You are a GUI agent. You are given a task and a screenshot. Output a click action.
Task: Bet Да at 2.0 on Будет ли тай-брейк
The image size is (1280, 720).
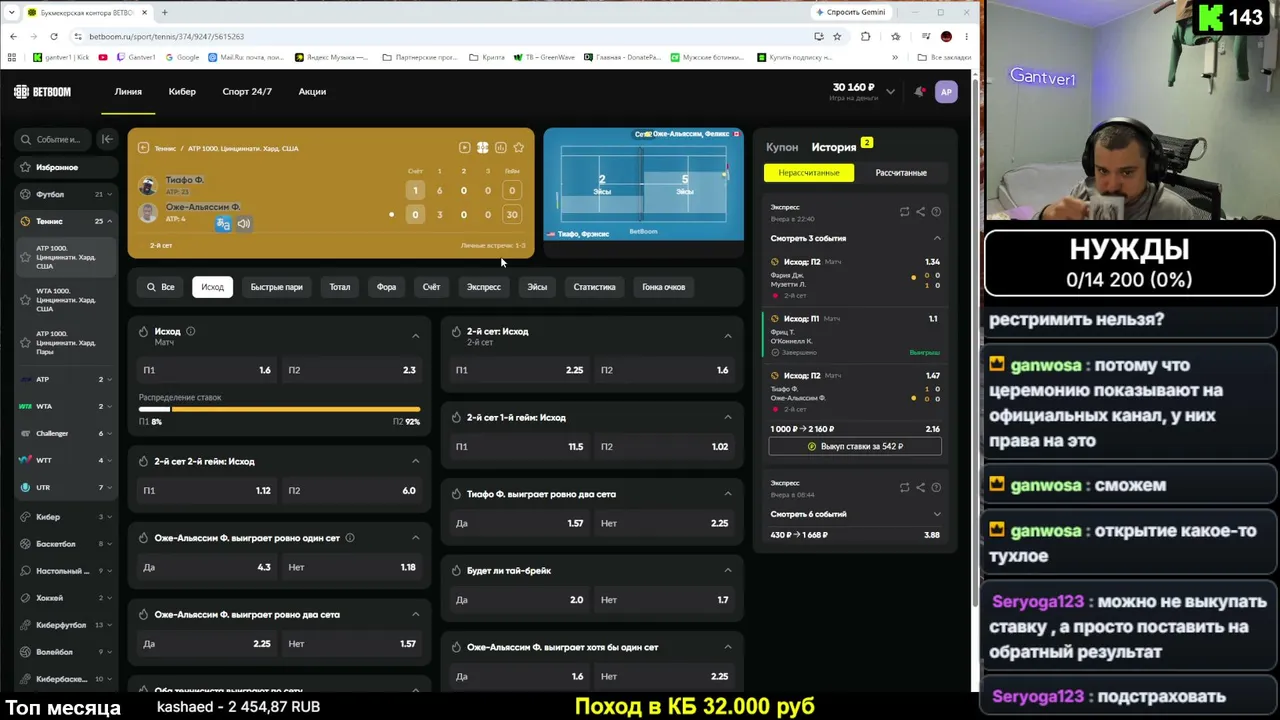point(520,600)
